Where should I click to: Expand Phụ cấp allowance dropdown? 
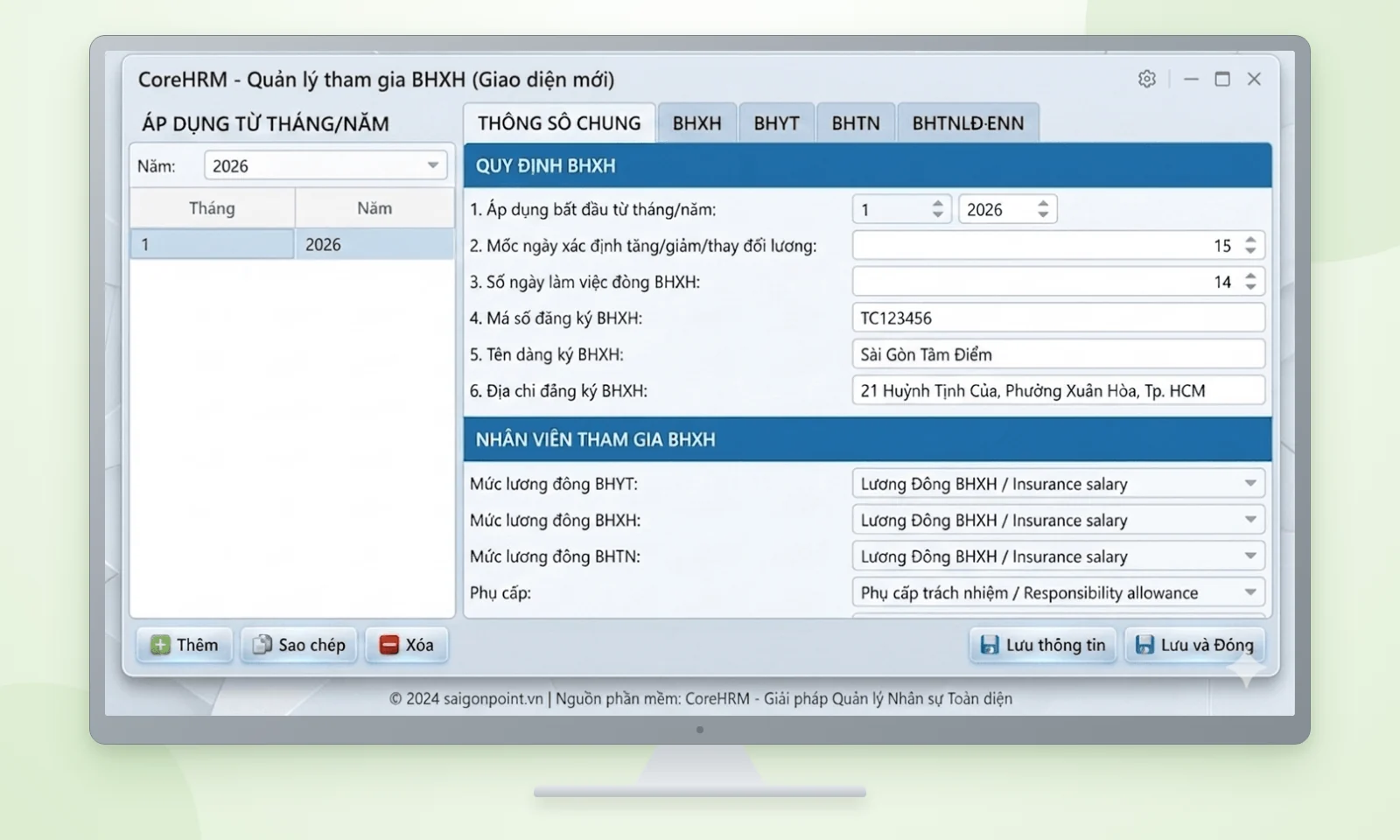(x=1059, y=592)
